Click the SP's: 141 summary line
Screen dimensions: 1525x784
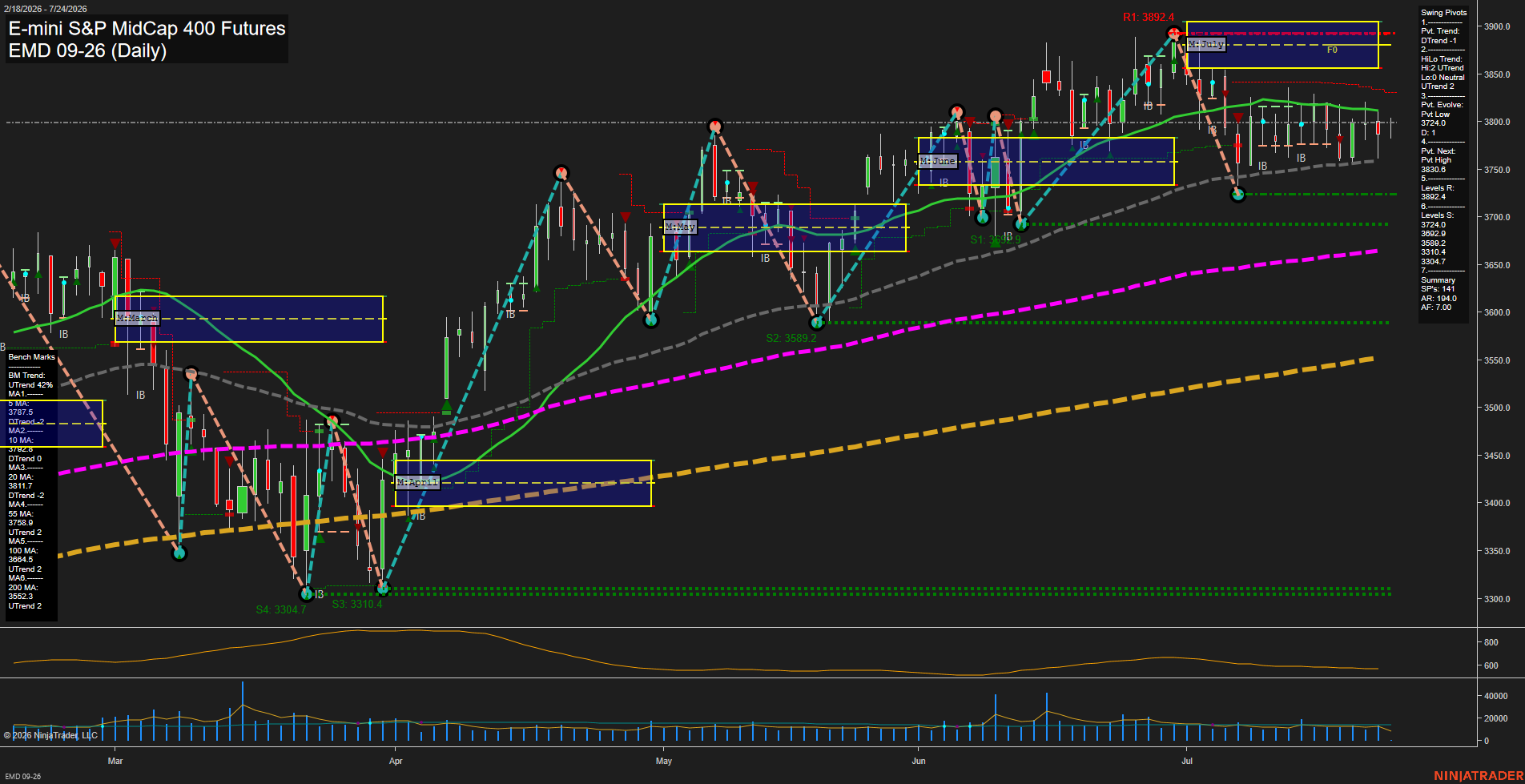(x=1438, y=289)
